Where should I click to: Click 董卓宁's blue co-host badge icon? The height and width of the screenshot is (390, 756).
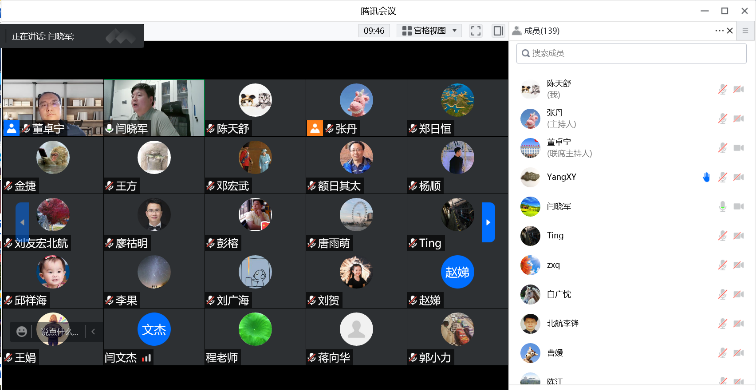pos(11,128)
